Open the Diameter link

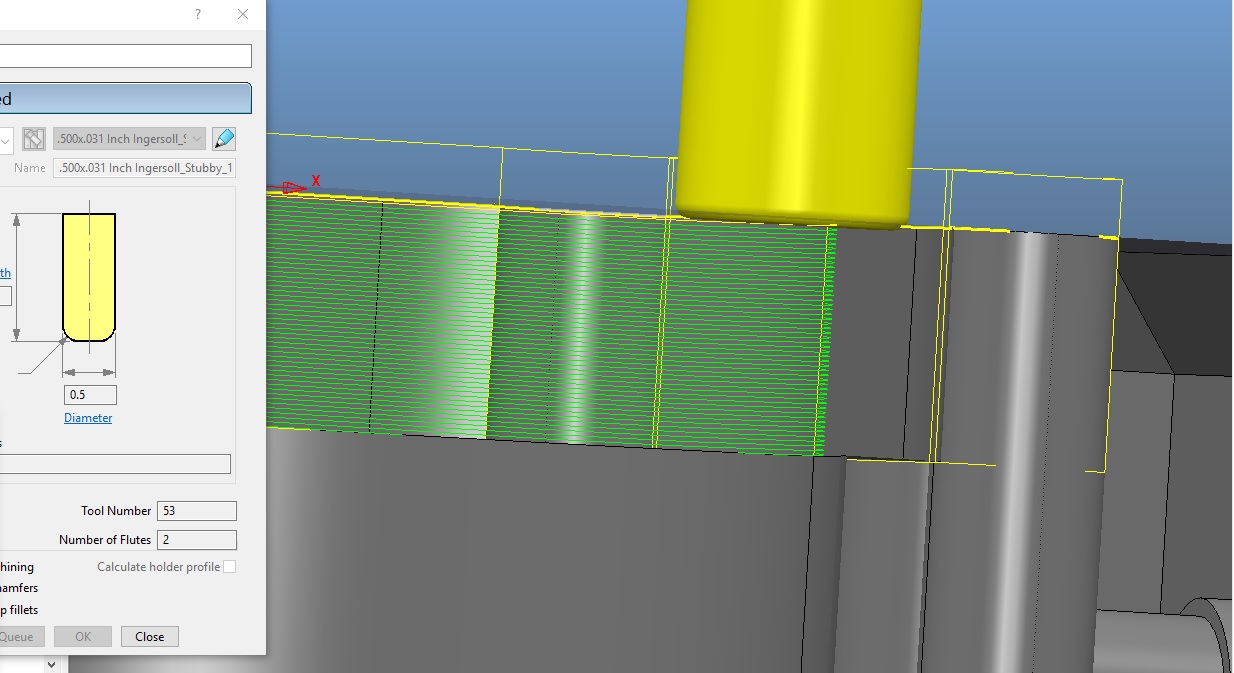88,418
